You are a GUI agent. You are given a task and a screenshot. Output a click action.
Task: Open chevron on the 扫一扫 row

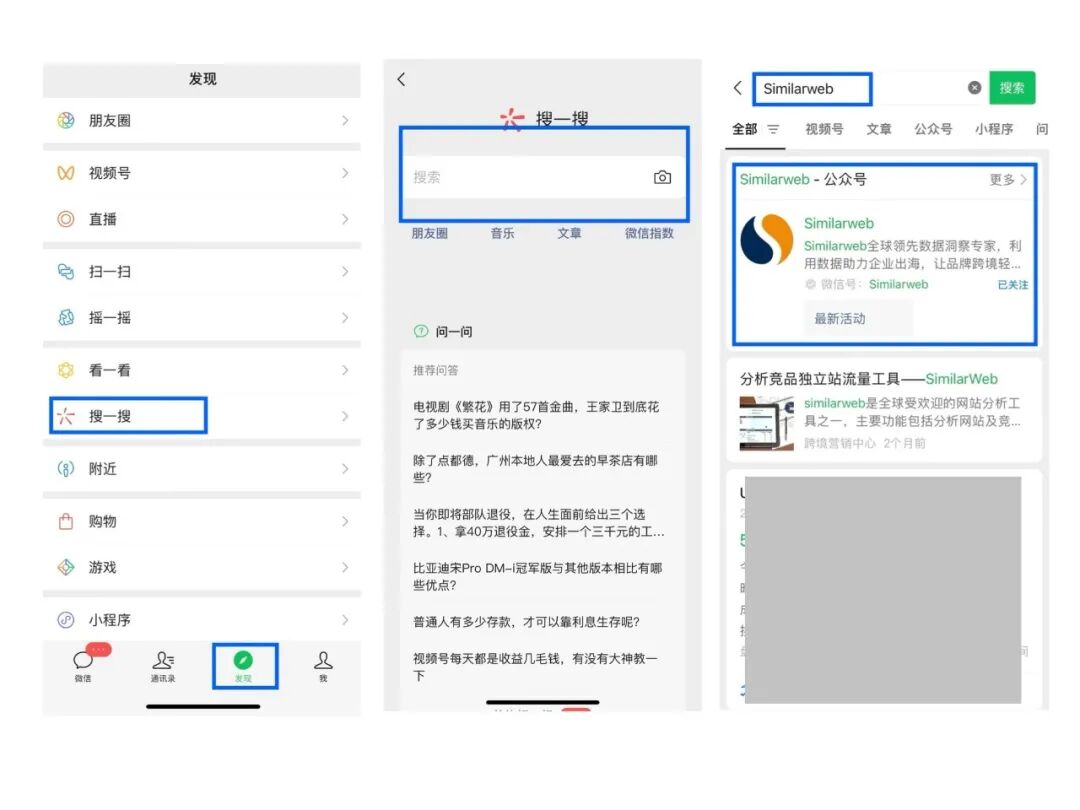(345, 271)
